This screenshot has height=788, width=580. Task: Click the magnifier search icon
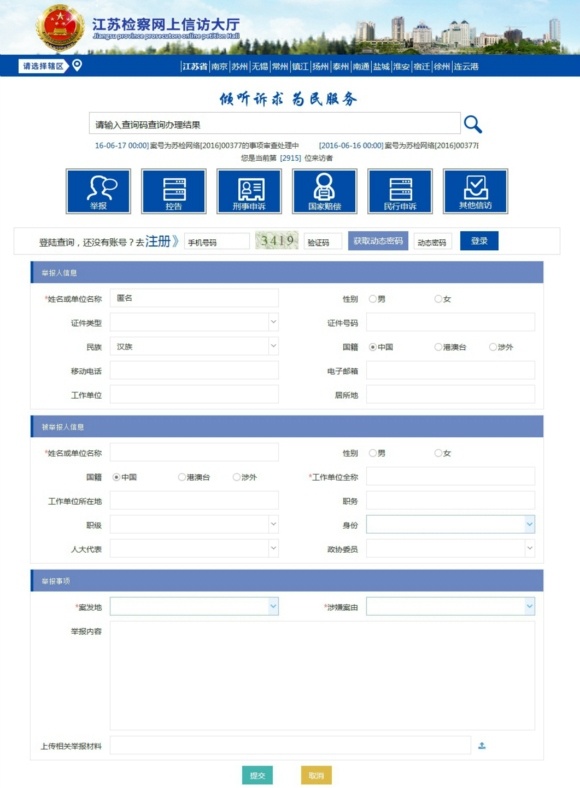pos(472,124)
